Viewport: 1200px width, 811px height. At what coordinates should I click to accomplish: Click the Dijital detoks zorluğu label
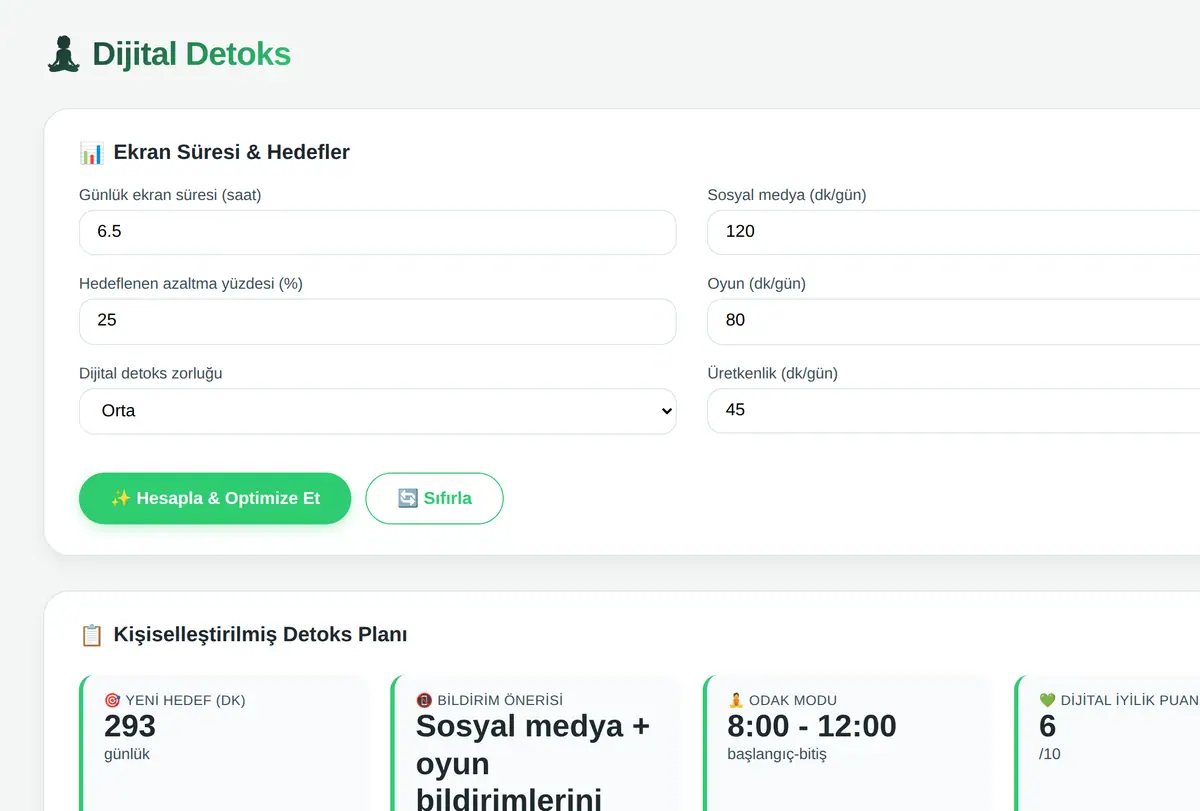pos(151,374)
